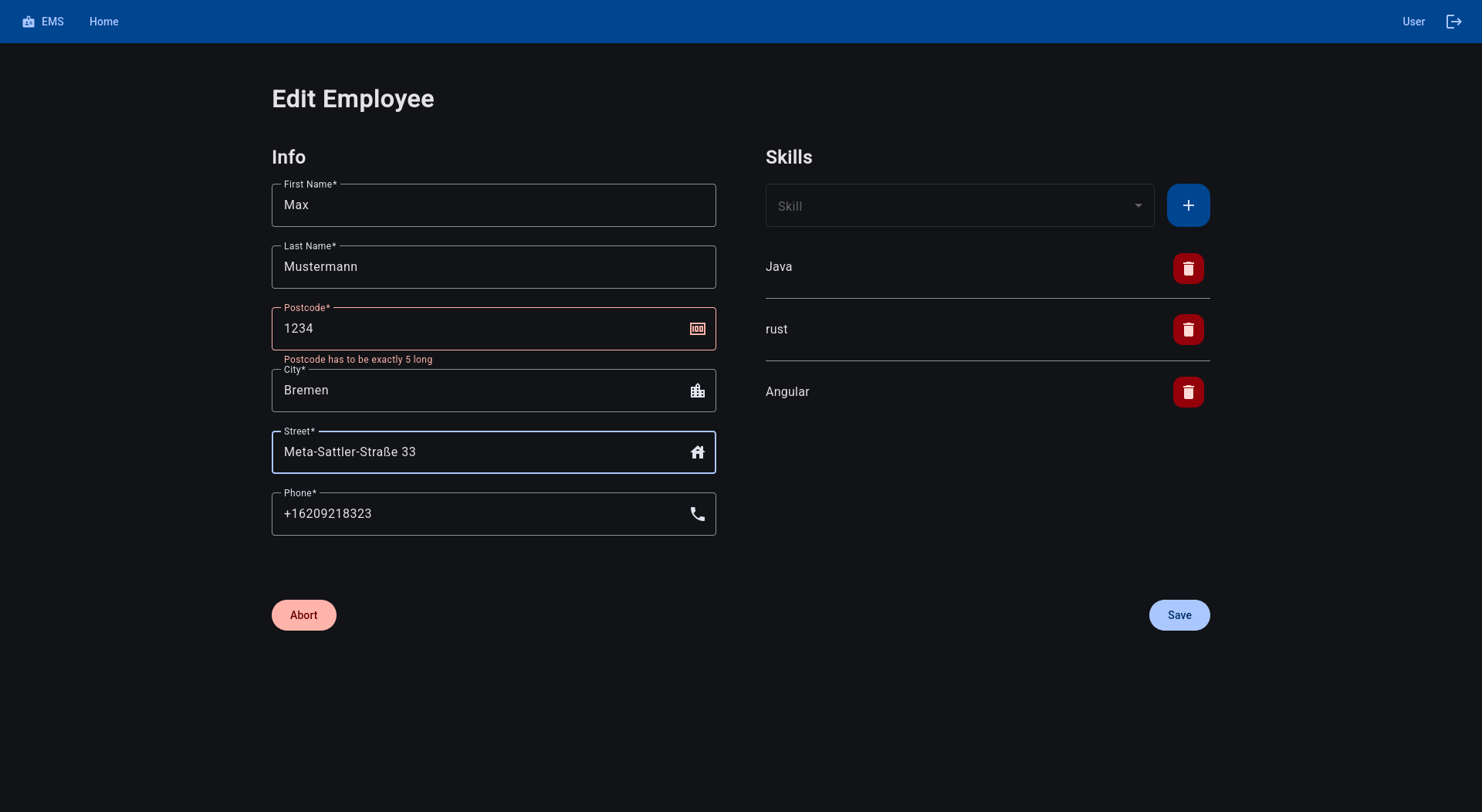Click the EMS badge logo icon
The width and height of the screenshot is (1482, 812).
[x=29, y=22]
